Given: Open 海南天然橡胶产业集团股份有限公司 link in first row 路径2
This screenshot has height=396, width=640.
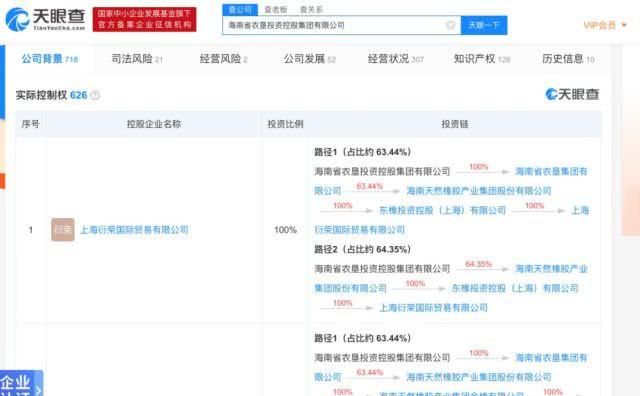Looking at the screenshot, I should pos(551,269).
